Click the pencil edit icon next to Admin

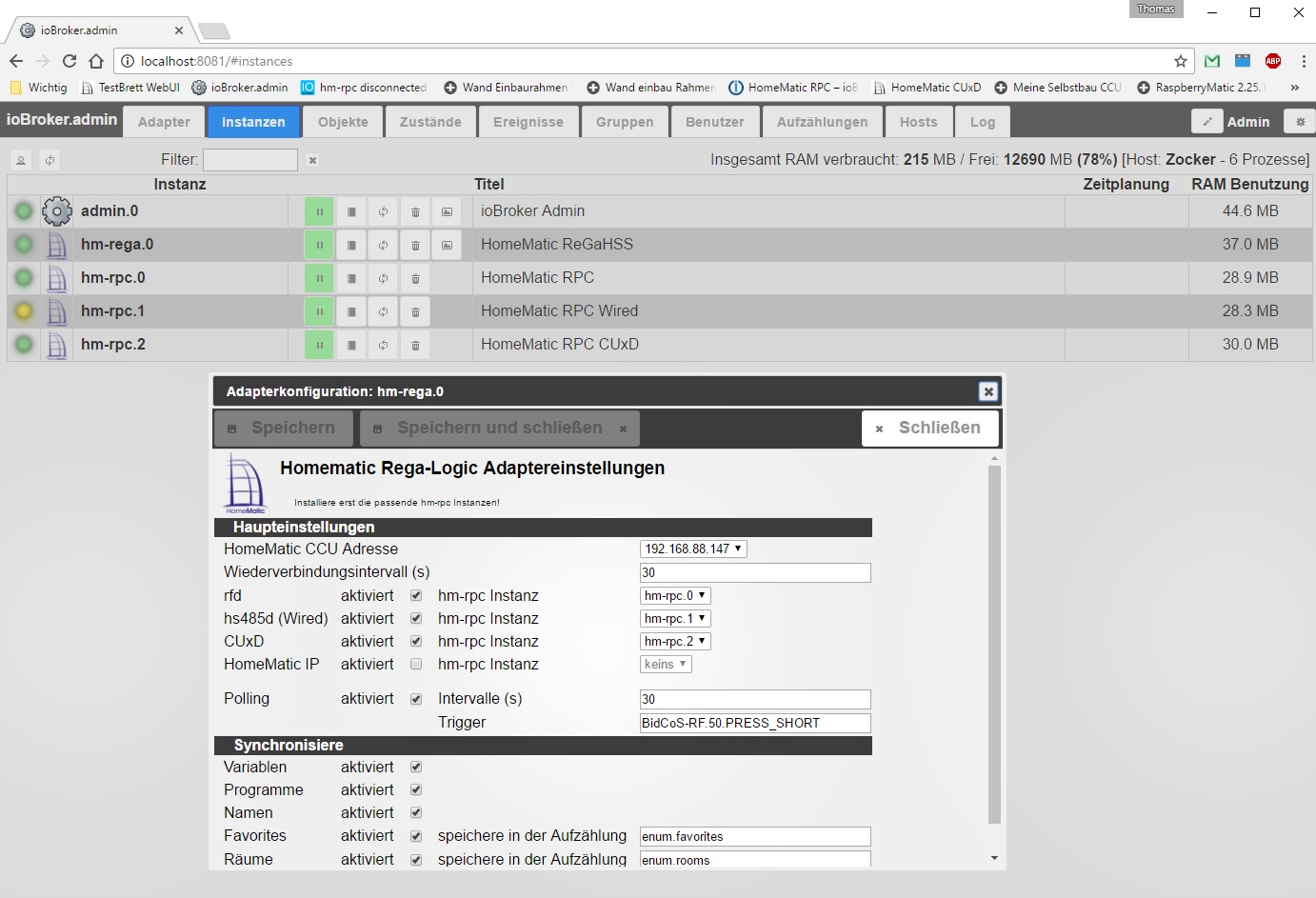click(1207, 122)
